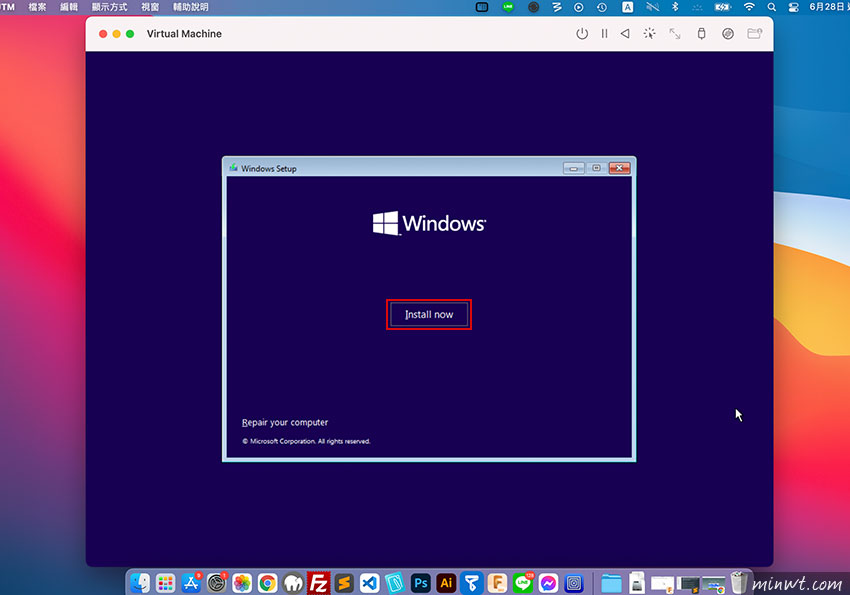Open the 編輯 menu
Viewport: 850px width, 595px height.
click(x=69, y=7)
